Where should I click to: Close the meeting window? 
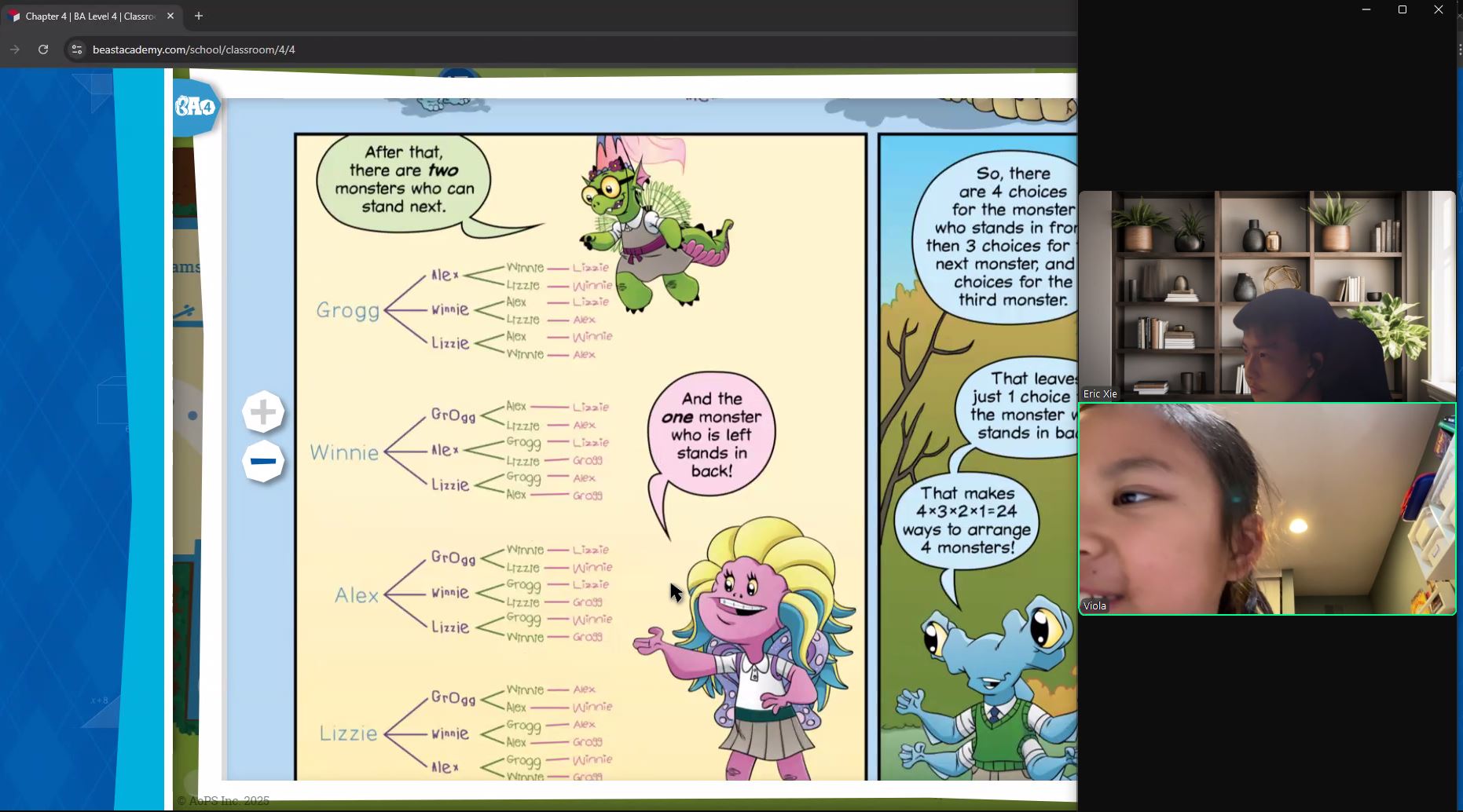(x=1439, y=9)
